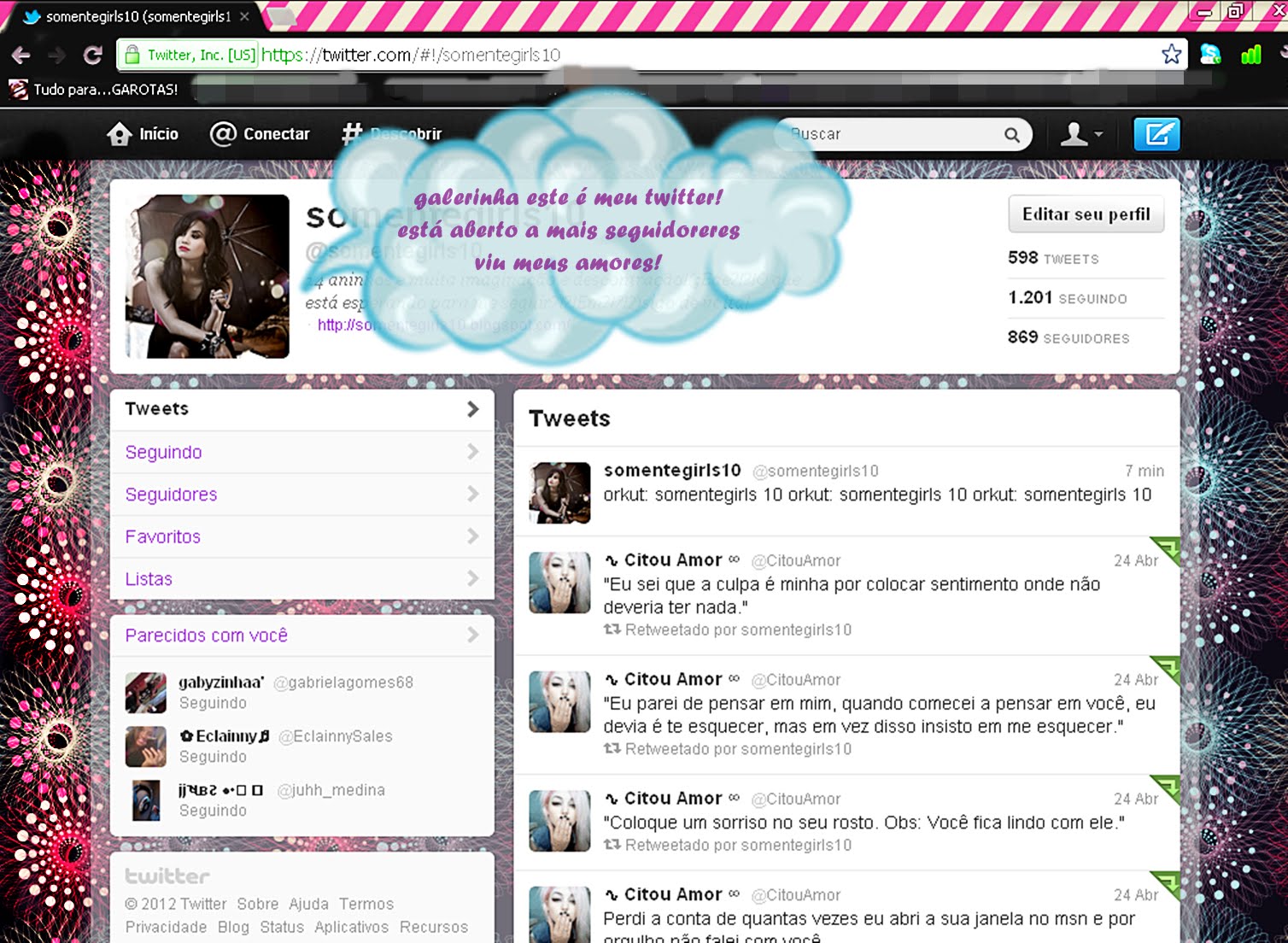
Task: Click chevron next to Parecidos com você
Action: [x=472, y=635]
